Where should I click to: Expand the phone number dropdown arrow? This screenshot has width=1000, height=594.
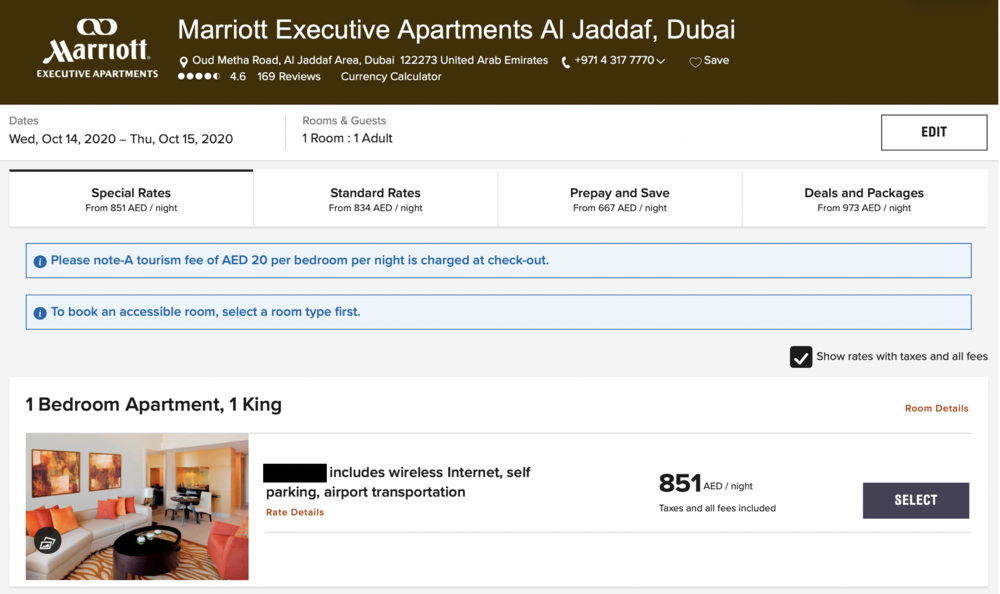662,62
